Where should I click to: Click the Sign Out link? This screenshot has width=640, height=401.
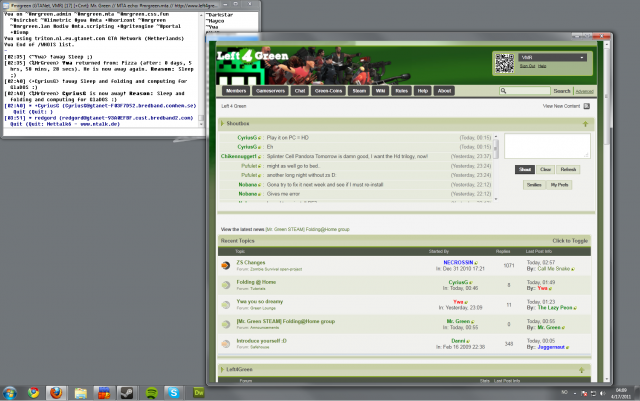coord(527,66)
